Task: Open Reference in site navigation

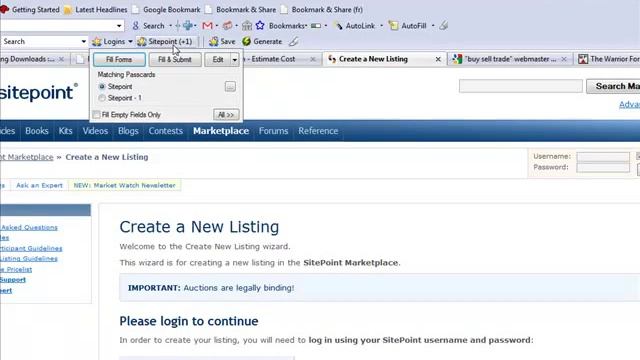Action: point(318,131)
